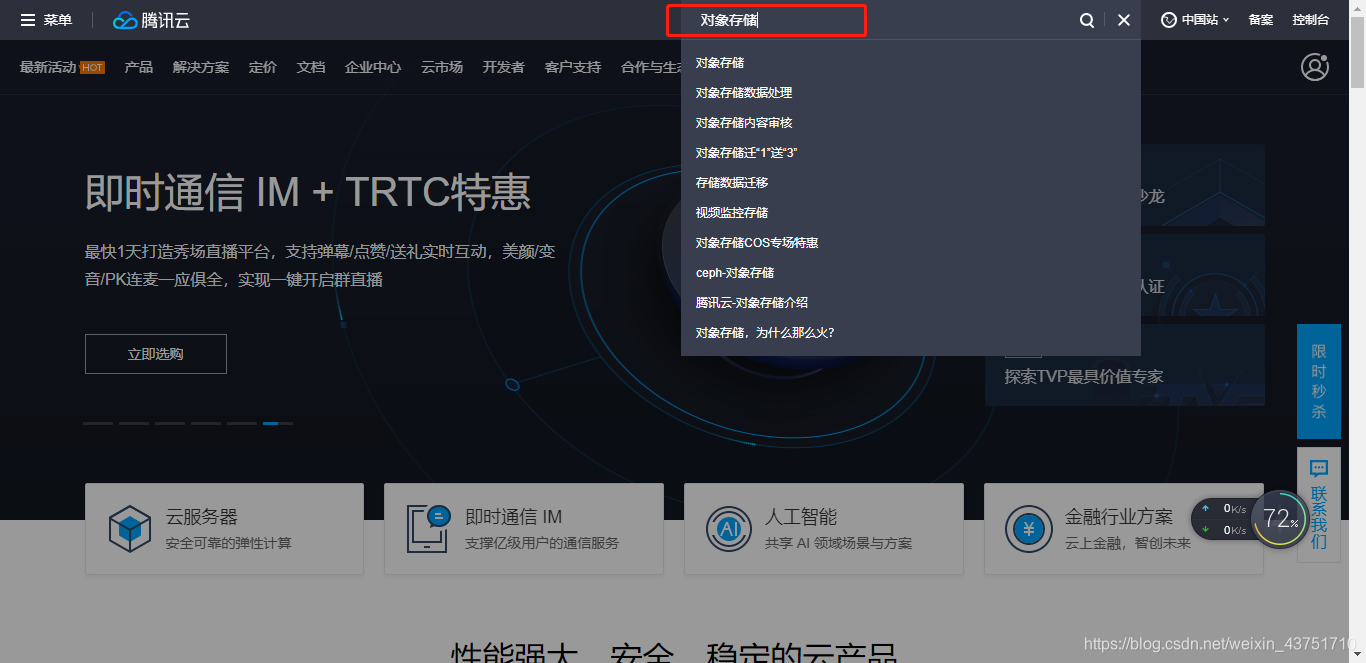
Task: Go to 定价 in the navigation
Action: 263,67
